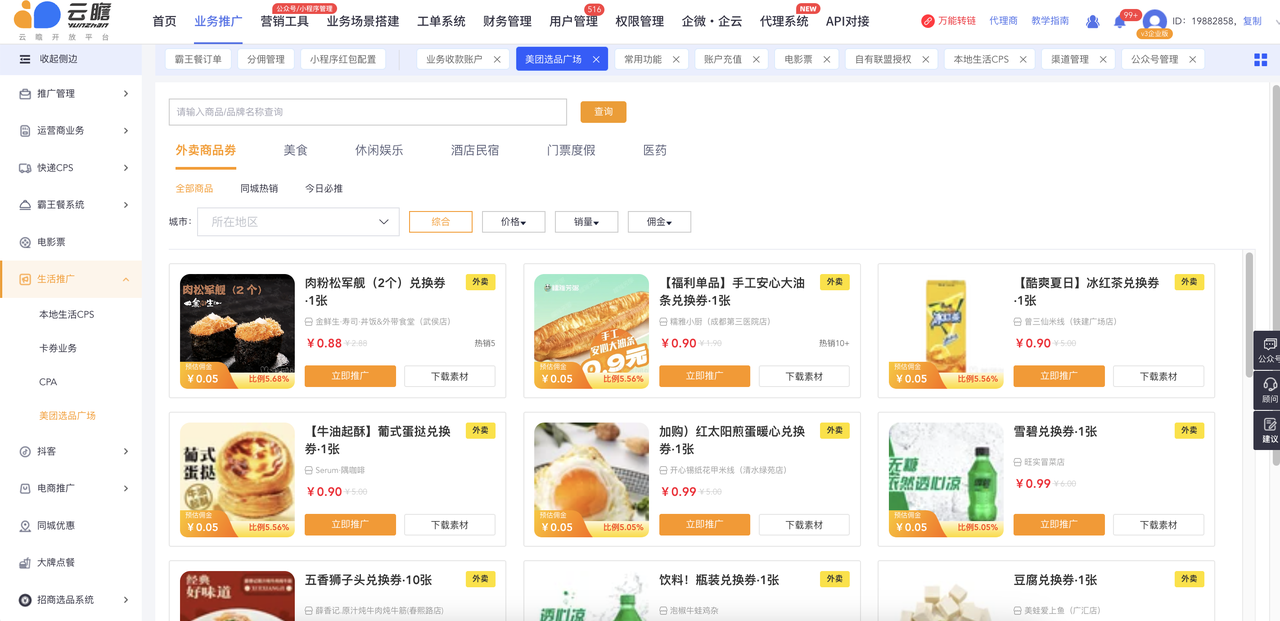Click 立即推广 for 肉粉松军舰

pyautogui.click(x=350, y=376)
